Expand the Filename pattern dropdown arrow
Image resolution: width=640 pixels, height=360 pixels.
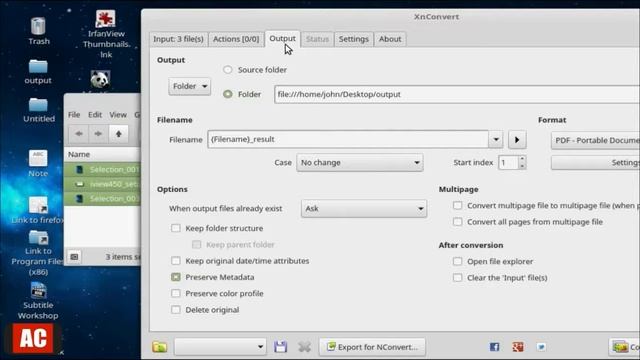click(496, 139)
